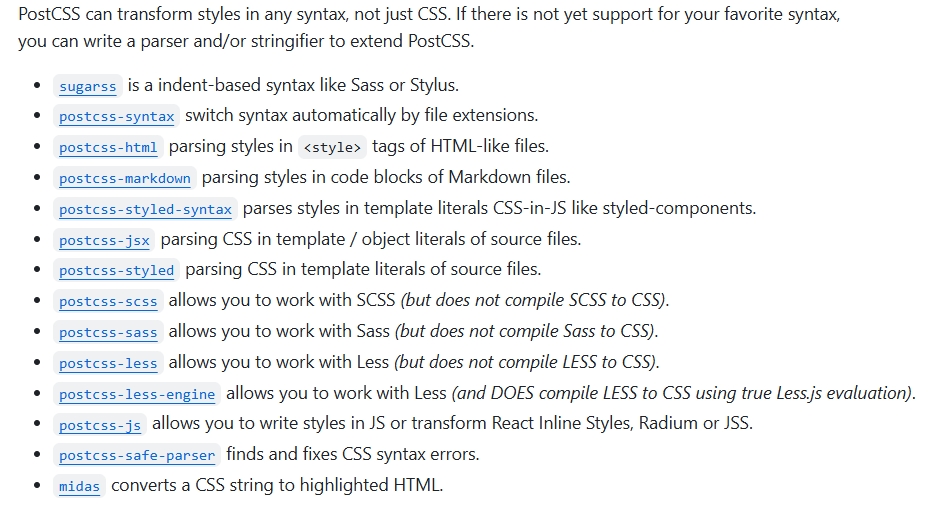Open the sugarss link

pos(88,86)
